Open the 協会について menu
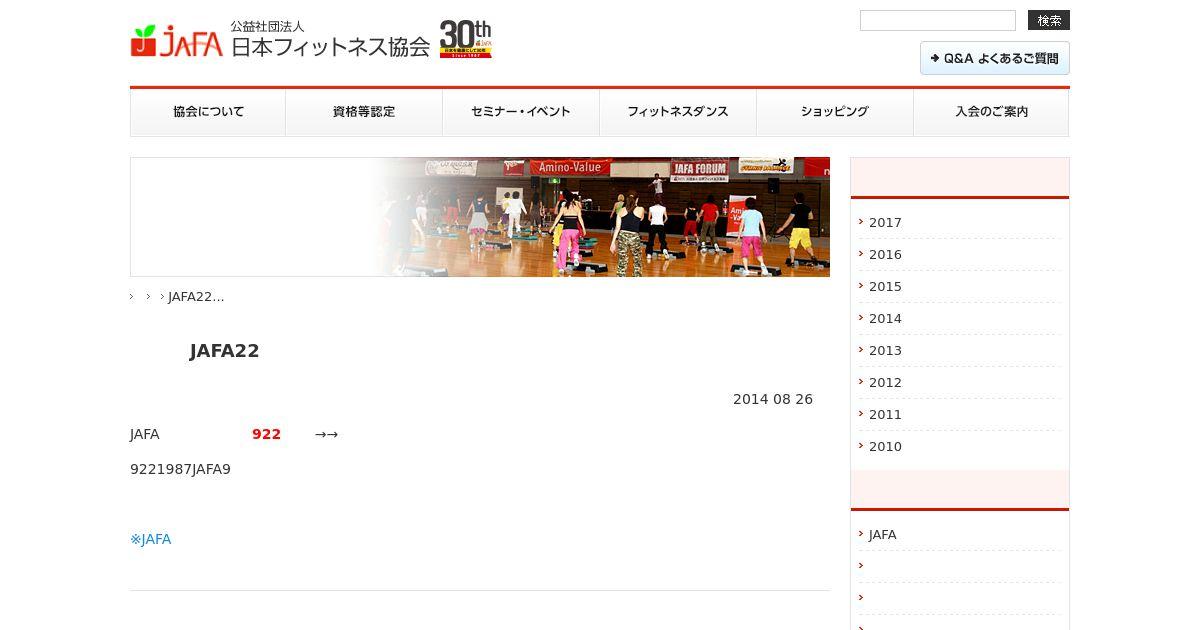1200x630 pixels. pyautogui.click(x=208, y=112)
